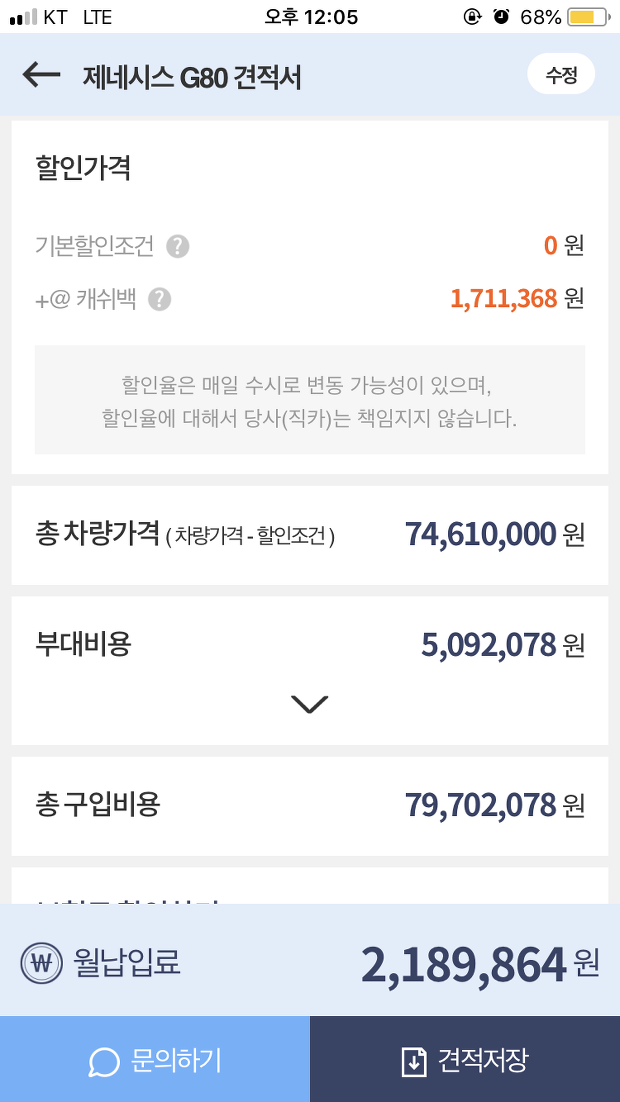620x1102 pixels.
Task: Tap the won currency icon by 월납입료
Action: point(41,963)
